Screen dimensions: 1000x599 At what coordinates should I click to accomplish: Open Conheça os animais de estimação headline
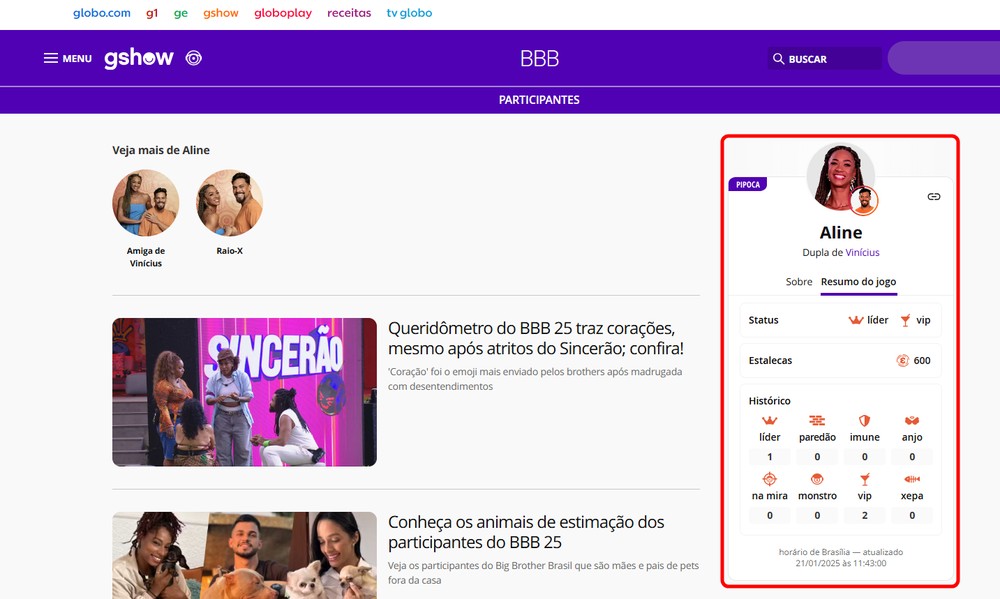coord(526,532)
